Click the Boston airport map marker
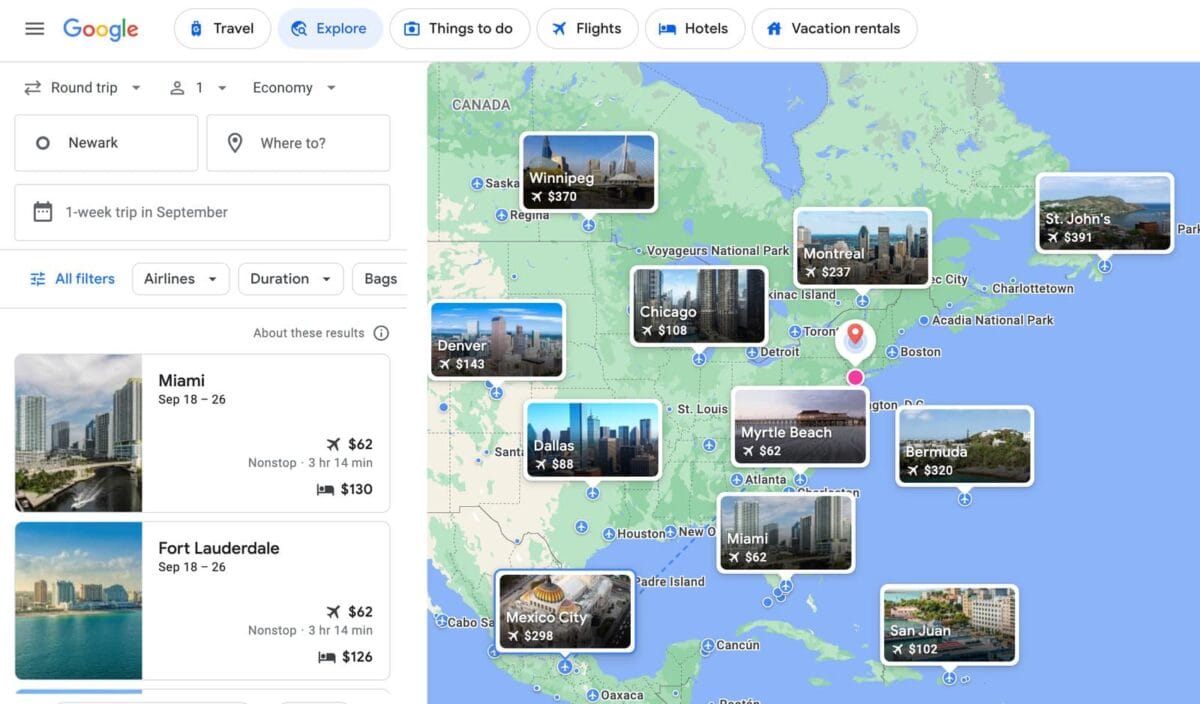 pos(892,352)
